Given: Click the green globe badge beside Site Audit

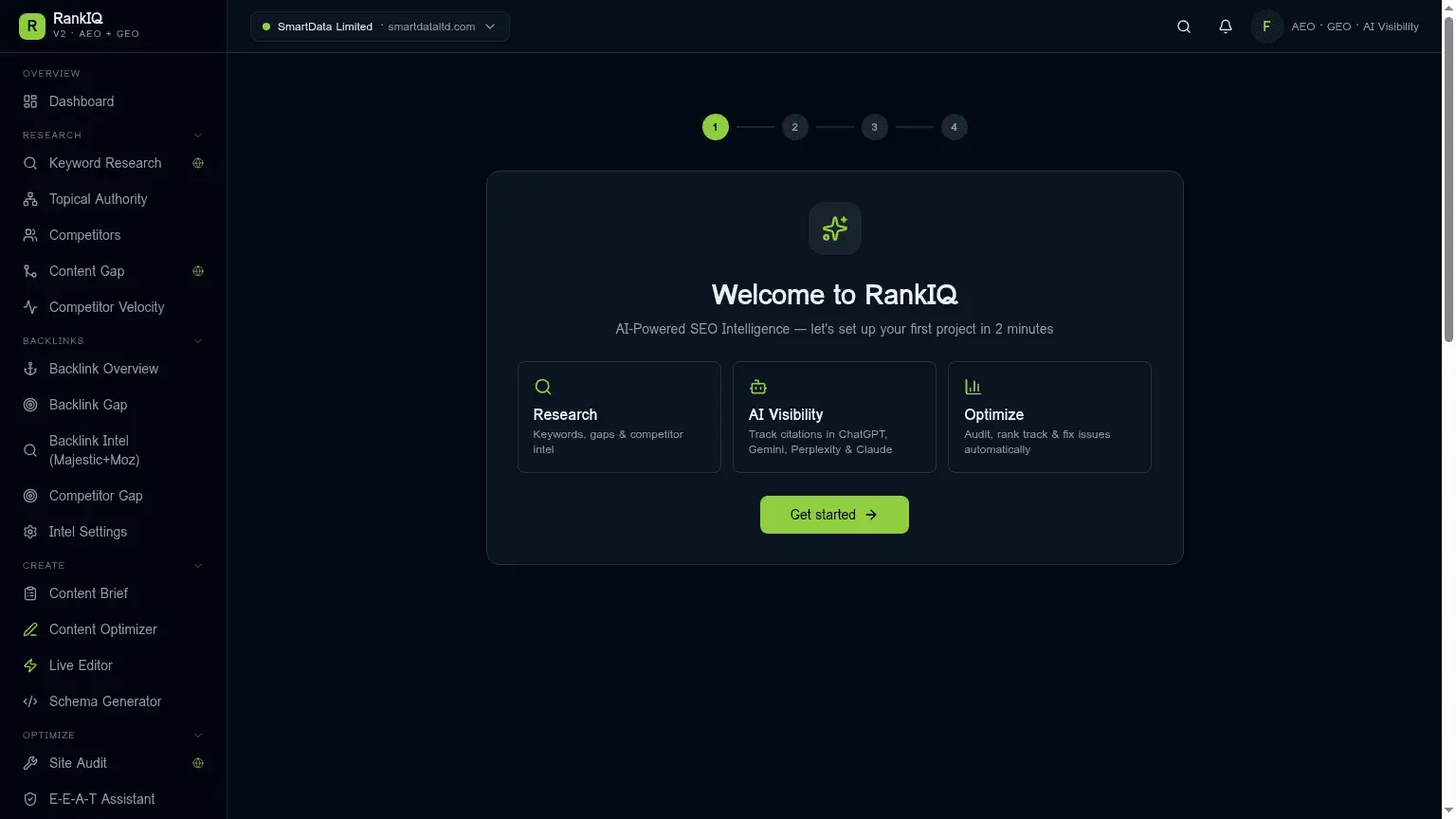Looking at the screenshot, I should [198, 763].
